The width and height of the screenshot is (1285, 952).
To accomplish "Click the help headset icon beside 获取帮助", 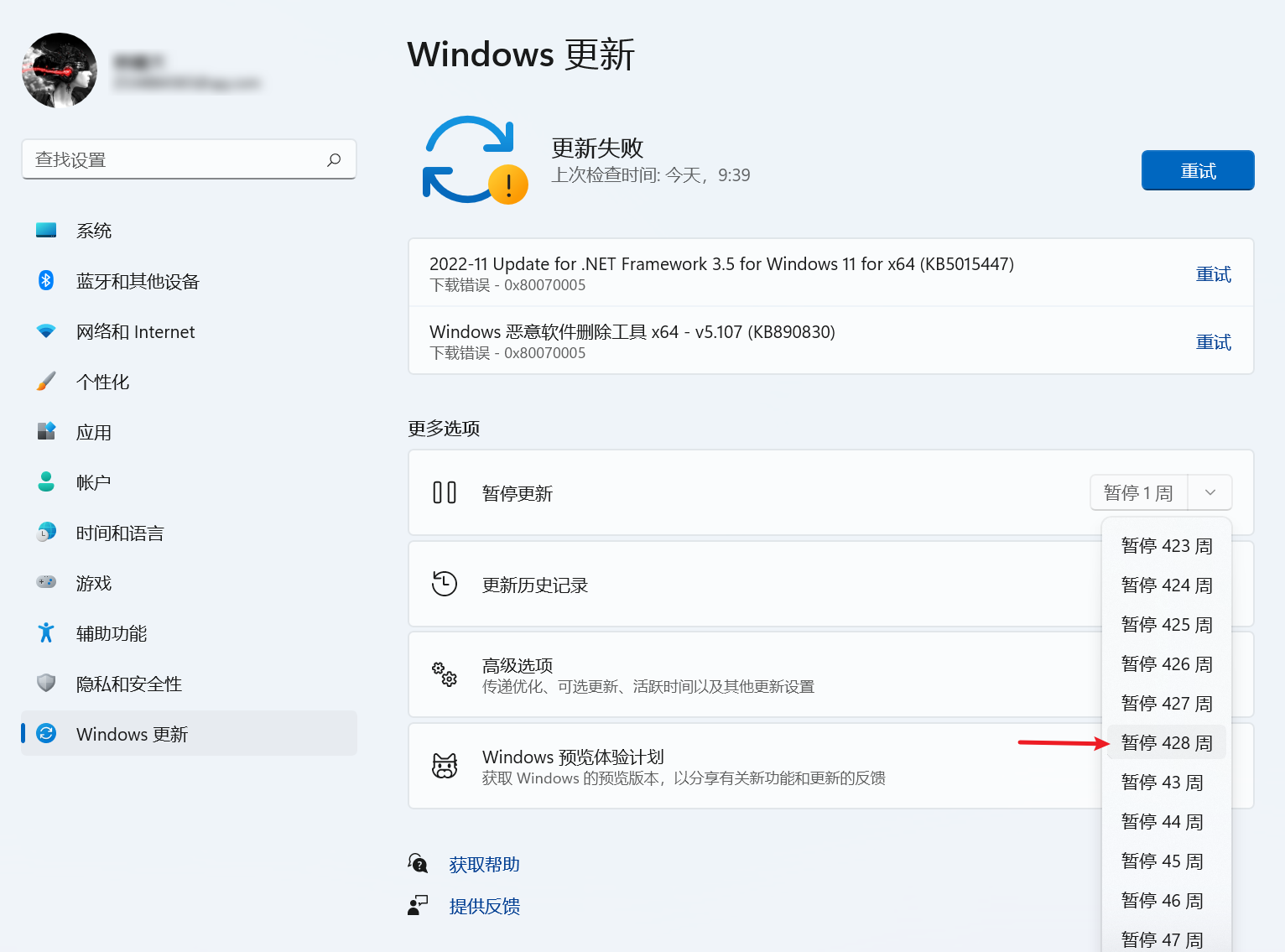I will 418,863.
